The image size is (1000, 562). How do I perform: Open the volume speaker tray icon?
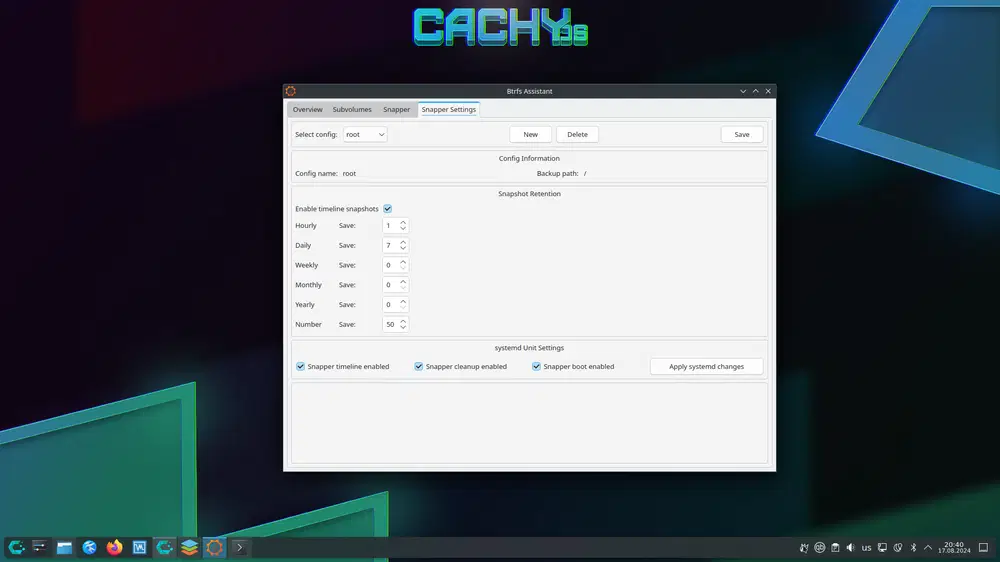[x=851, y=548]
